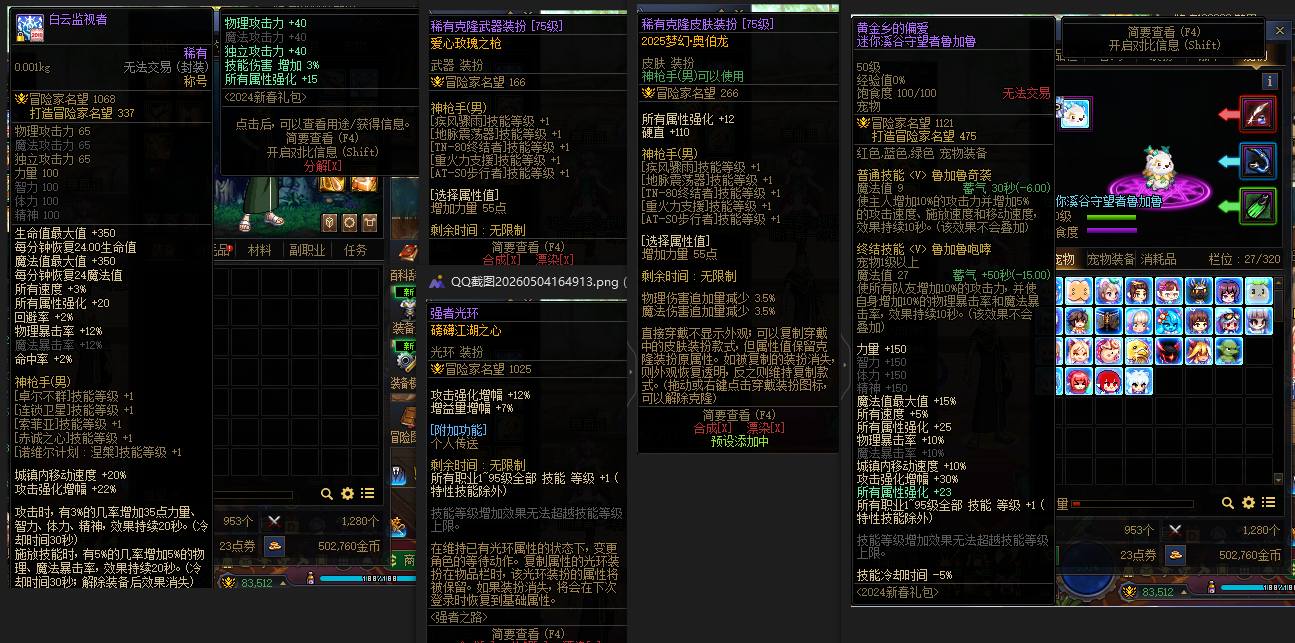Viewport: 1295px width, 643px height.
Task: Click crossed swords icon in left inventory footer
Action: pyautogui.click(x=273, y=521)
